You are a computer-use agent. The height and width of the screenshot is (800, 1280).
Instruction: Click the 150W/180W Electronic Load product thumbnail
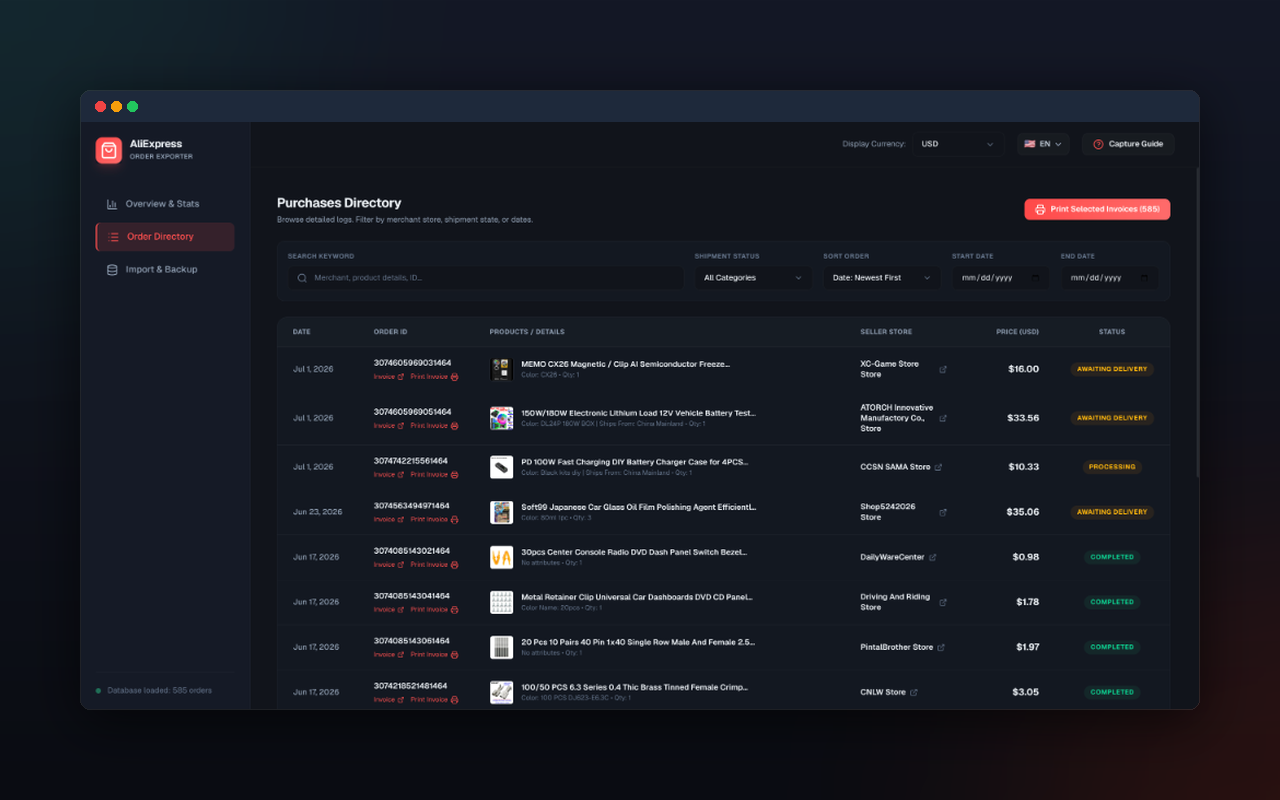click(x=501, y=418)
